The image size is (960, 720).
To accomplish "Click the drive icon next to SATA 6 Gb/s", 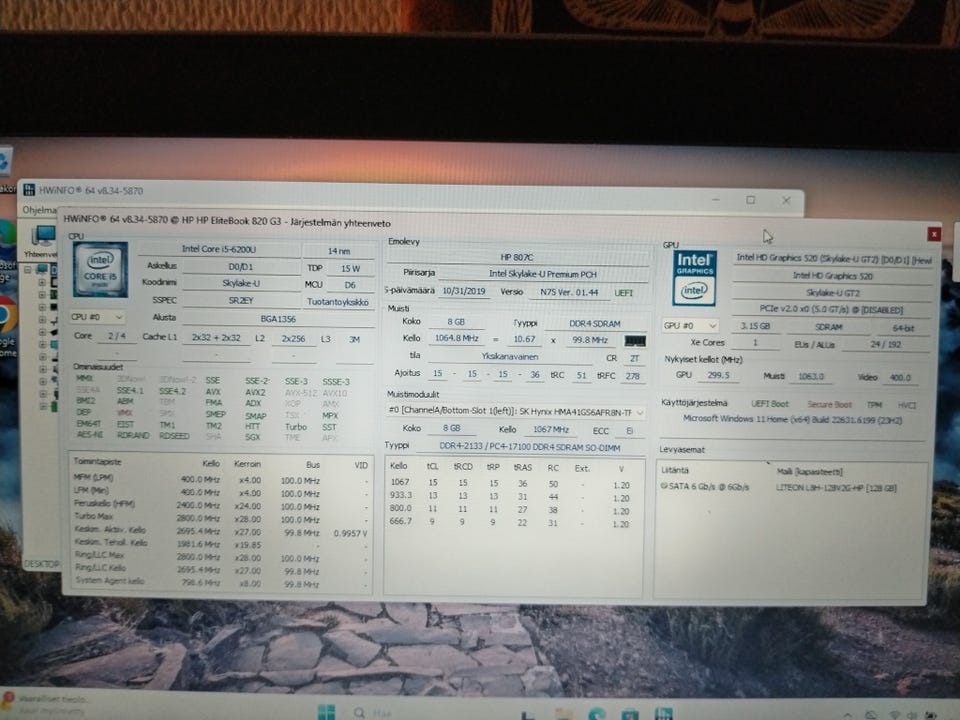I will point(664,486).
